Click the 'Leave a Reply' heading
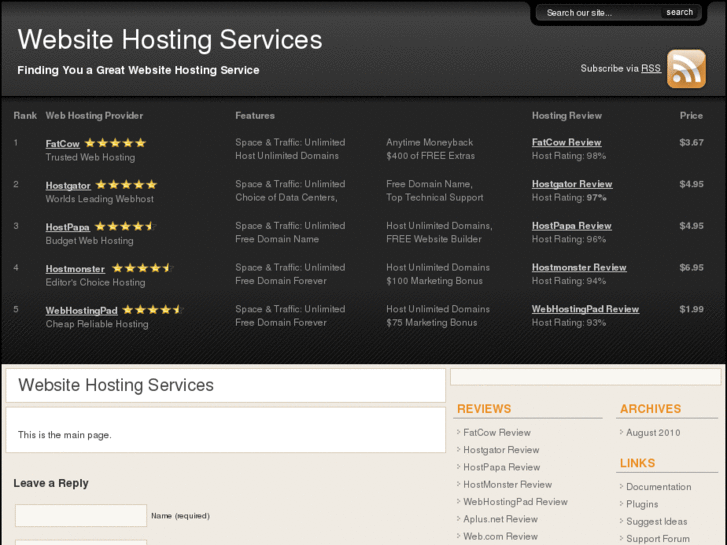 click(x=51, y=483)
